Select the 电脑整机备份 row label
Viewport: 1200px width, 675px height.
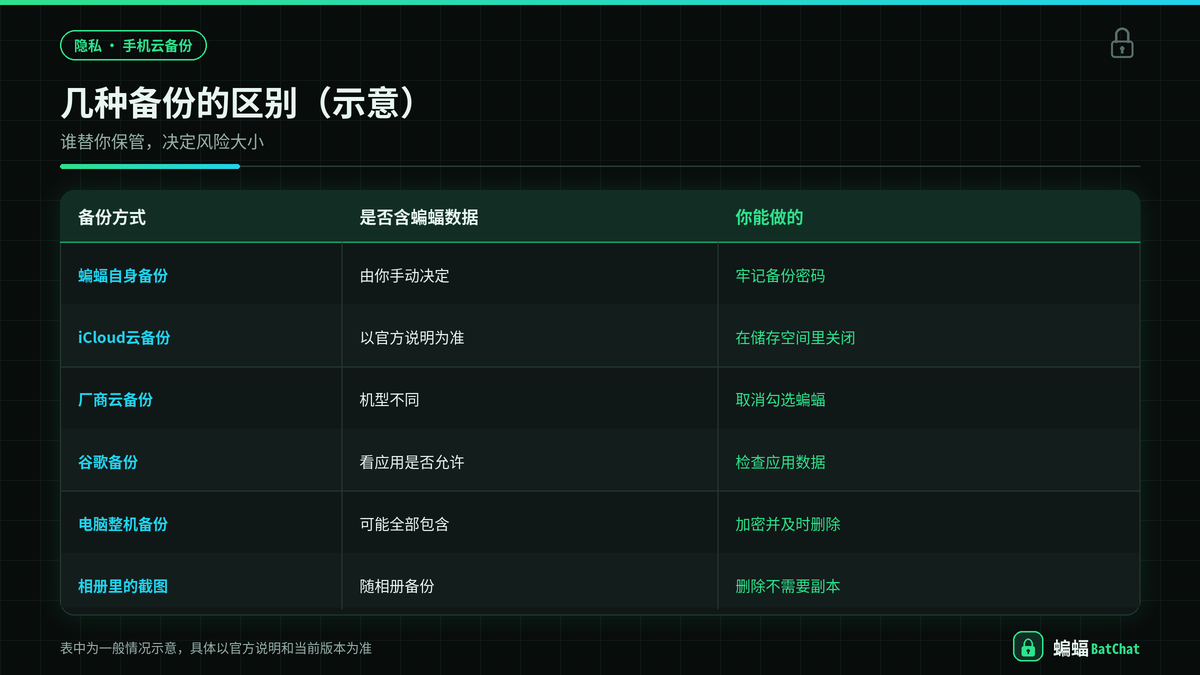tap(123, 524)
